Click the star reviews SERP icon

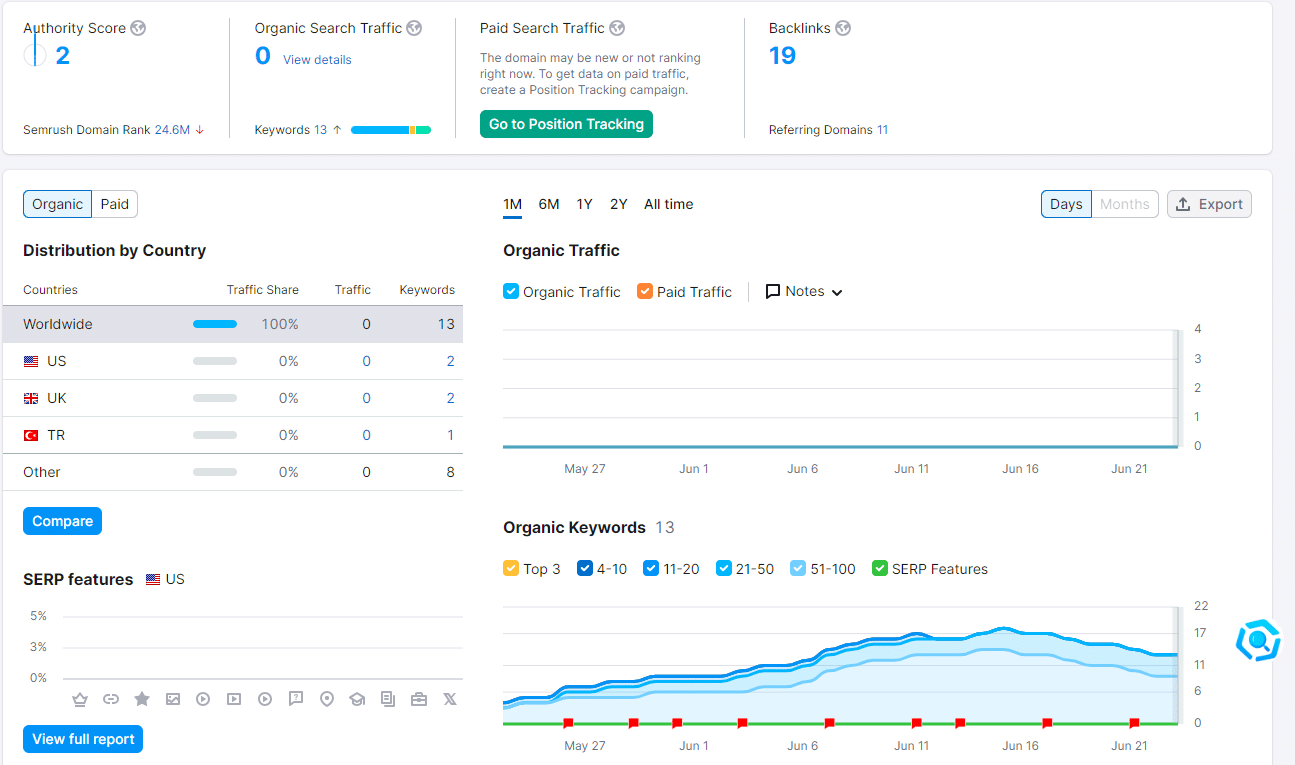click(142, 699)
